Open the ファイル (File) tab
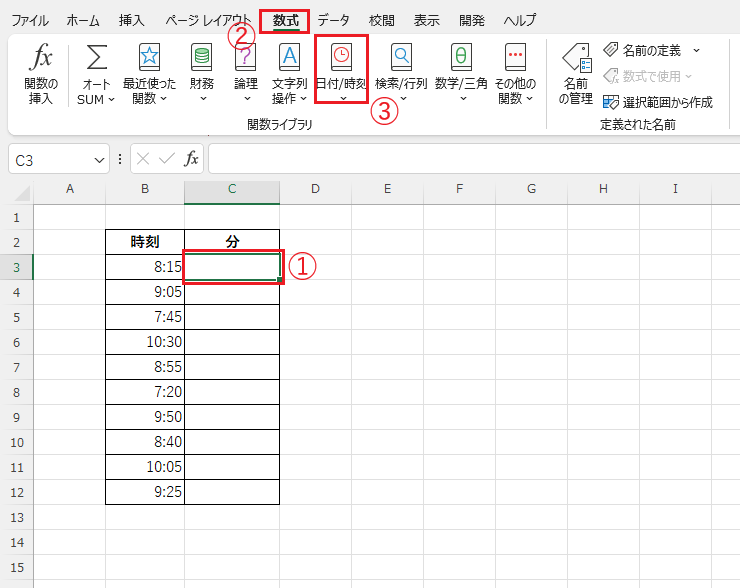 click(x=30, y=20)
